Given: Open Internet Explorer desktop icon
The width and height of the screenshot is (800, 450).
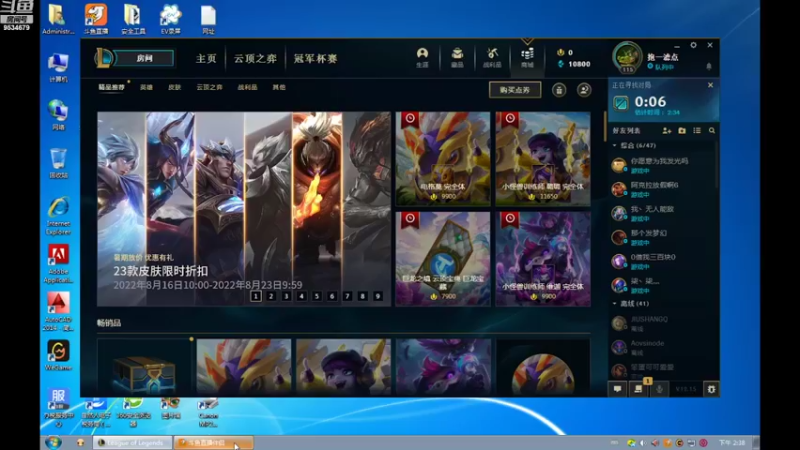Looking at the screenshot, I should tap(58, 216).
